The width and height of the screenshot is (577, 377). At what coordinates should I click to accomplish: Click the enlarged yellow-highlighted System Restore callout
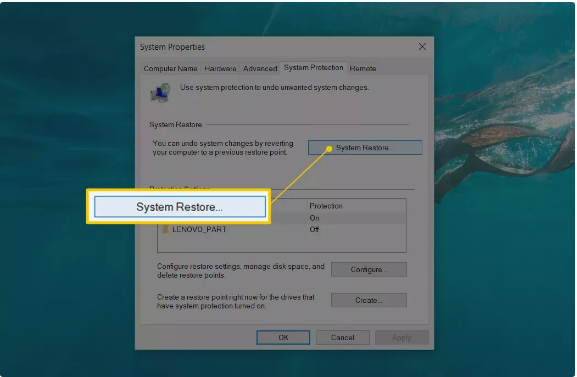180,207
